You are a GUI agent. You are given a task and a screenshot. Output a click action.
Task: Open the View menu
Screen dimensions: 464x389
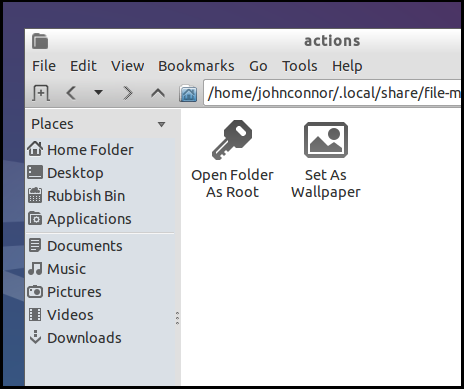click(127, 66)
